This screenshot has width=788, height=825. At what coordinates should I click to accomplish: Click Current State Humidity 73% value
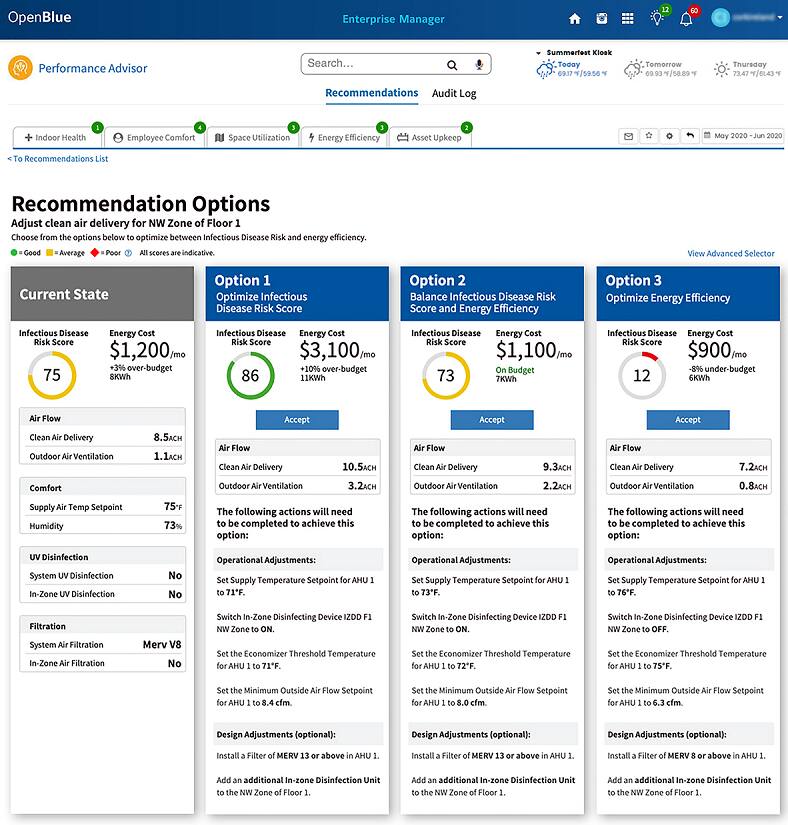173,526
